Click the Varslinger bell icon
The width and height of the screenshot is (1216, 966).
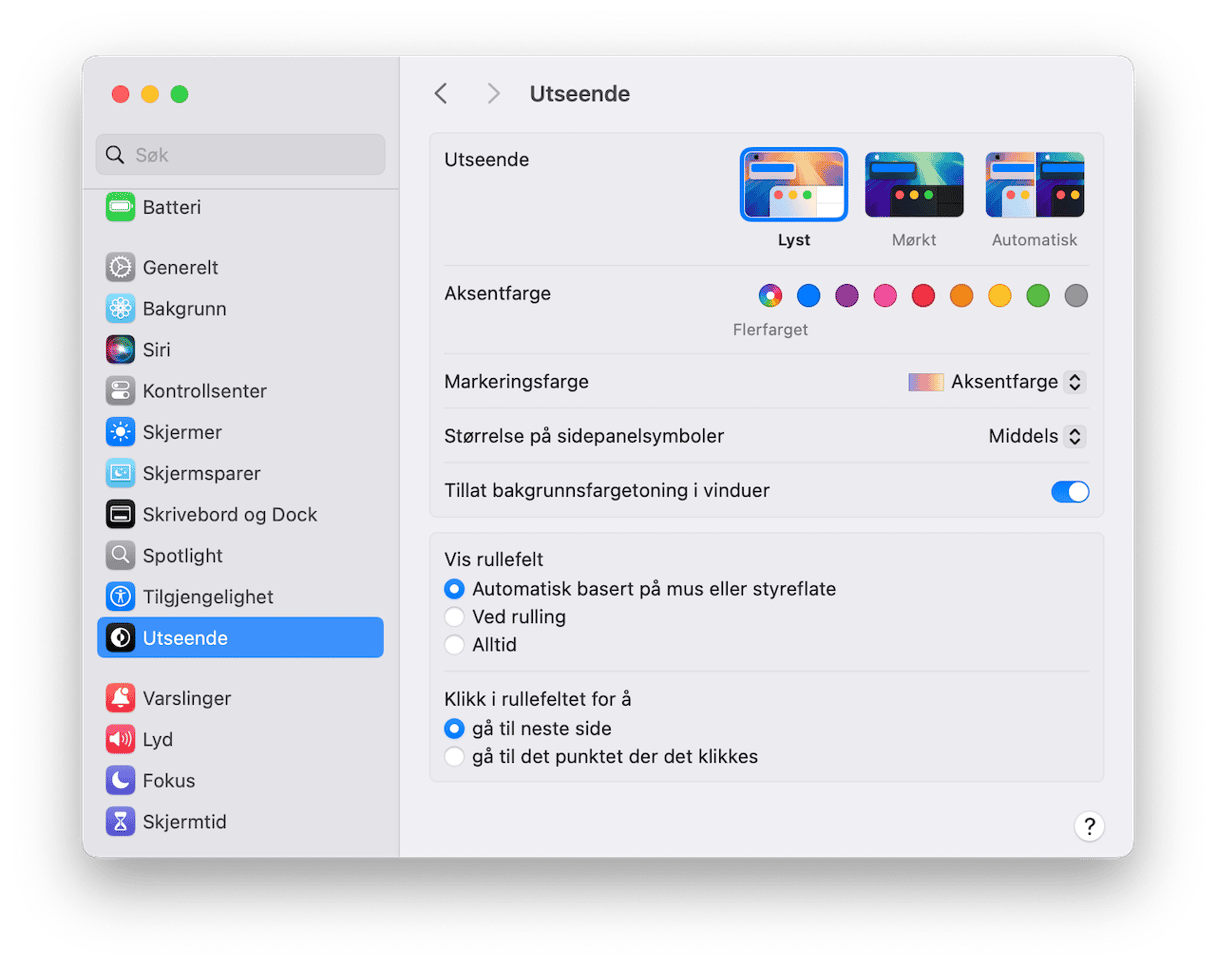(x=120, y=699)
